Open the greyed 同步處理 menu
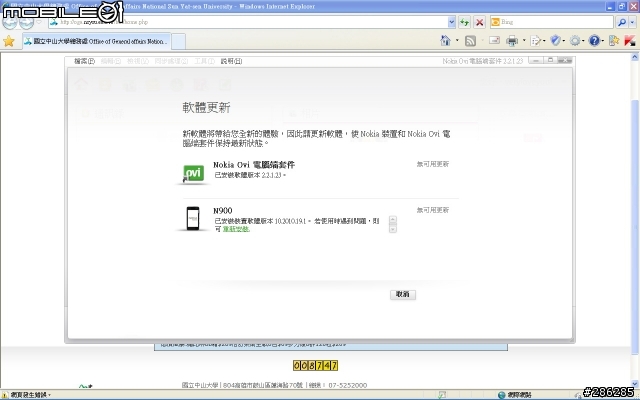Viewport: 640px width, 400px height. pyautogui.click(x=171, y=61)
